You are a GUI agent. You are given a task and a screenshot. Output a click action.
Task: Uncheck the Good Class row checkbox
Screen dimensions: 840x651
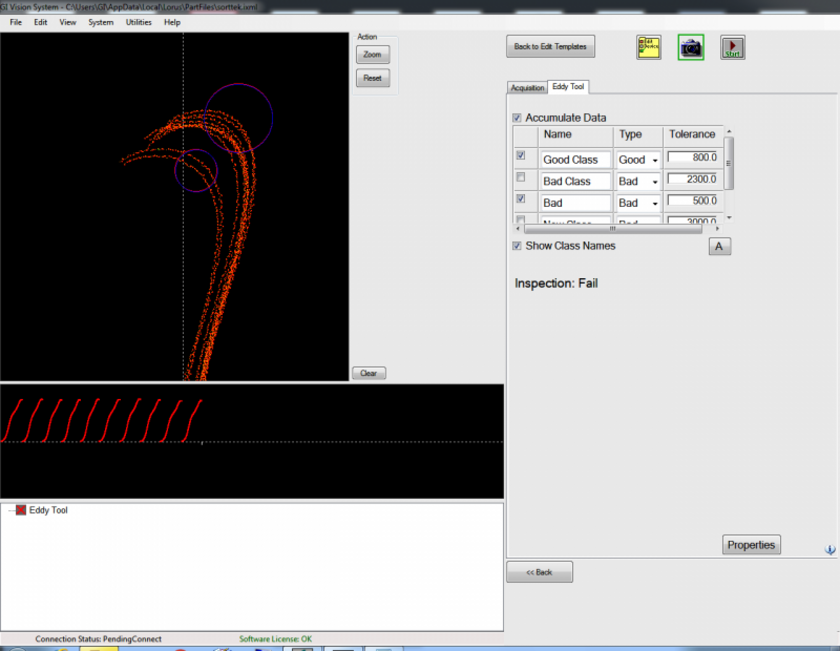click(x=521, y=156)
